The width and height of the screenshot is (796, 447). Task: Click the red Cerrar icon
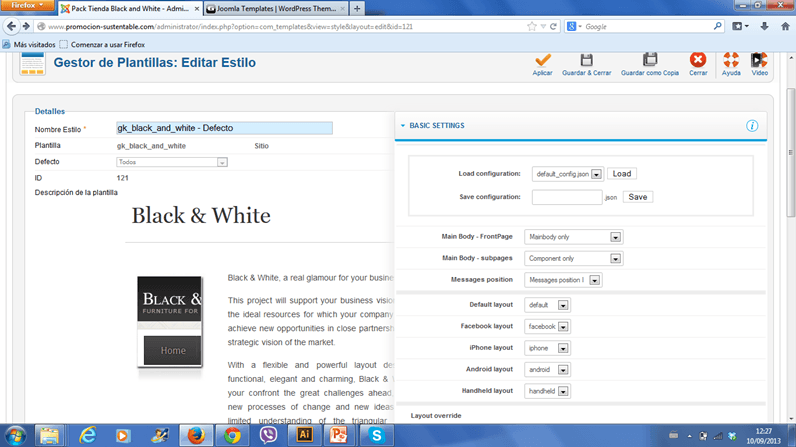698,60
